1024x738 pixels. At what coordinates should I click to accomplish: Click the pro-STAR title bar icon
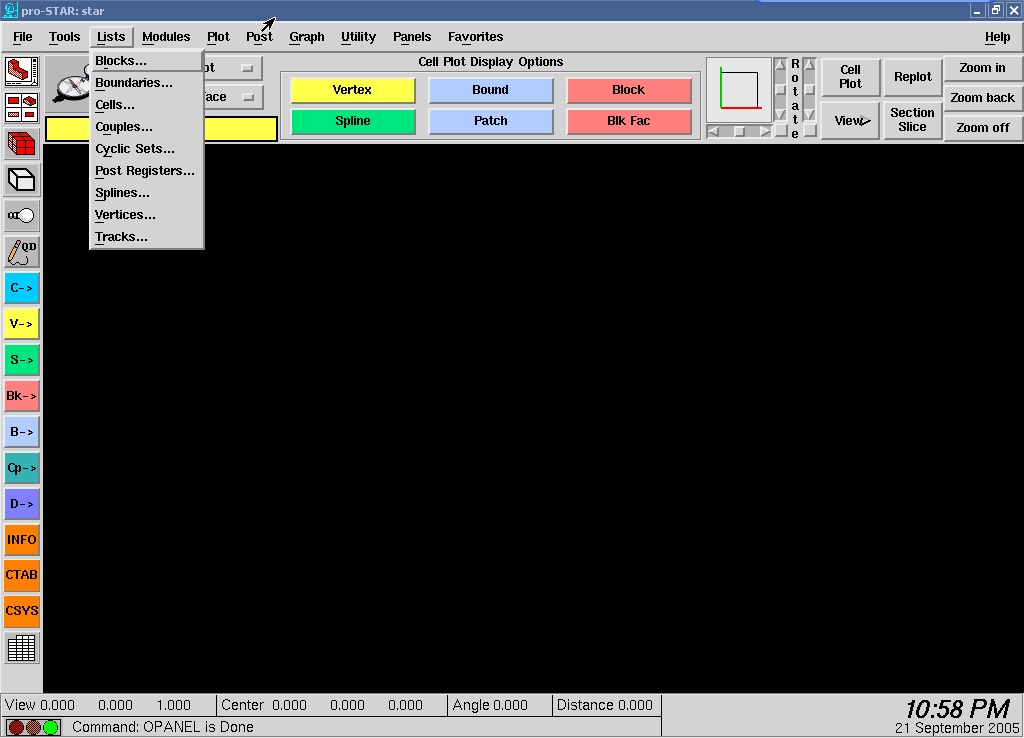point(10,10)
